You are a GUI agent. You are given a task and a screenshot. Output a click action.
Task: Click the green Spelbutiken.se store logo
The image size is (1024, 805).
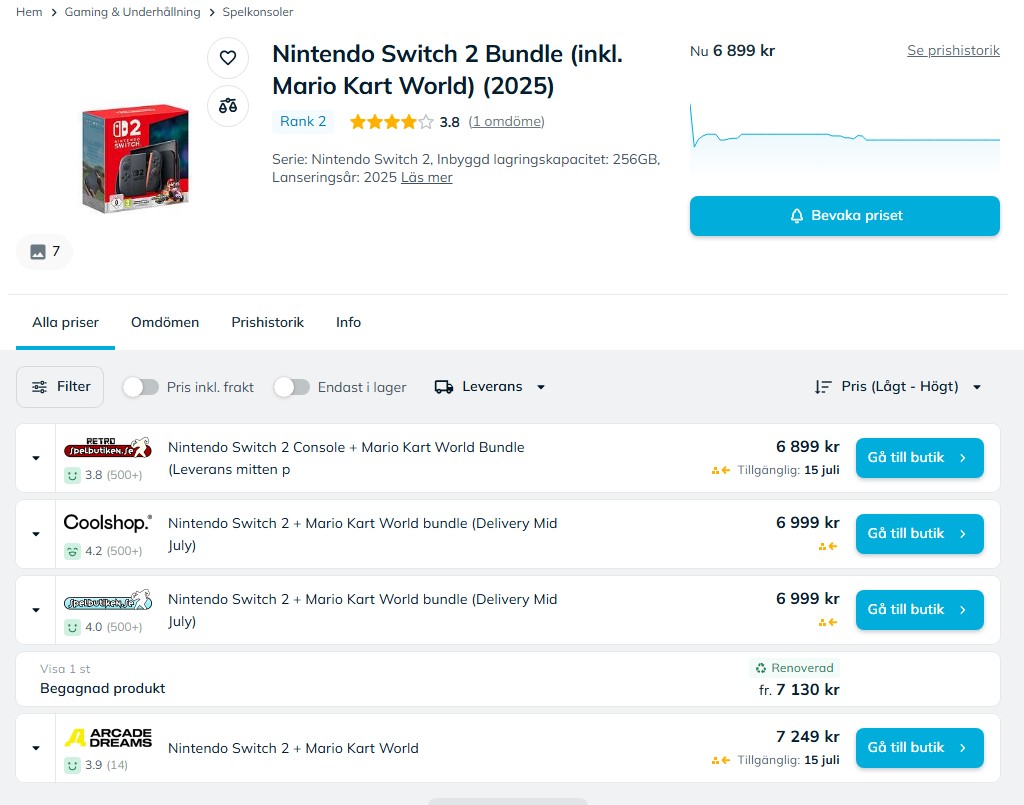click(x=108, y=600)
